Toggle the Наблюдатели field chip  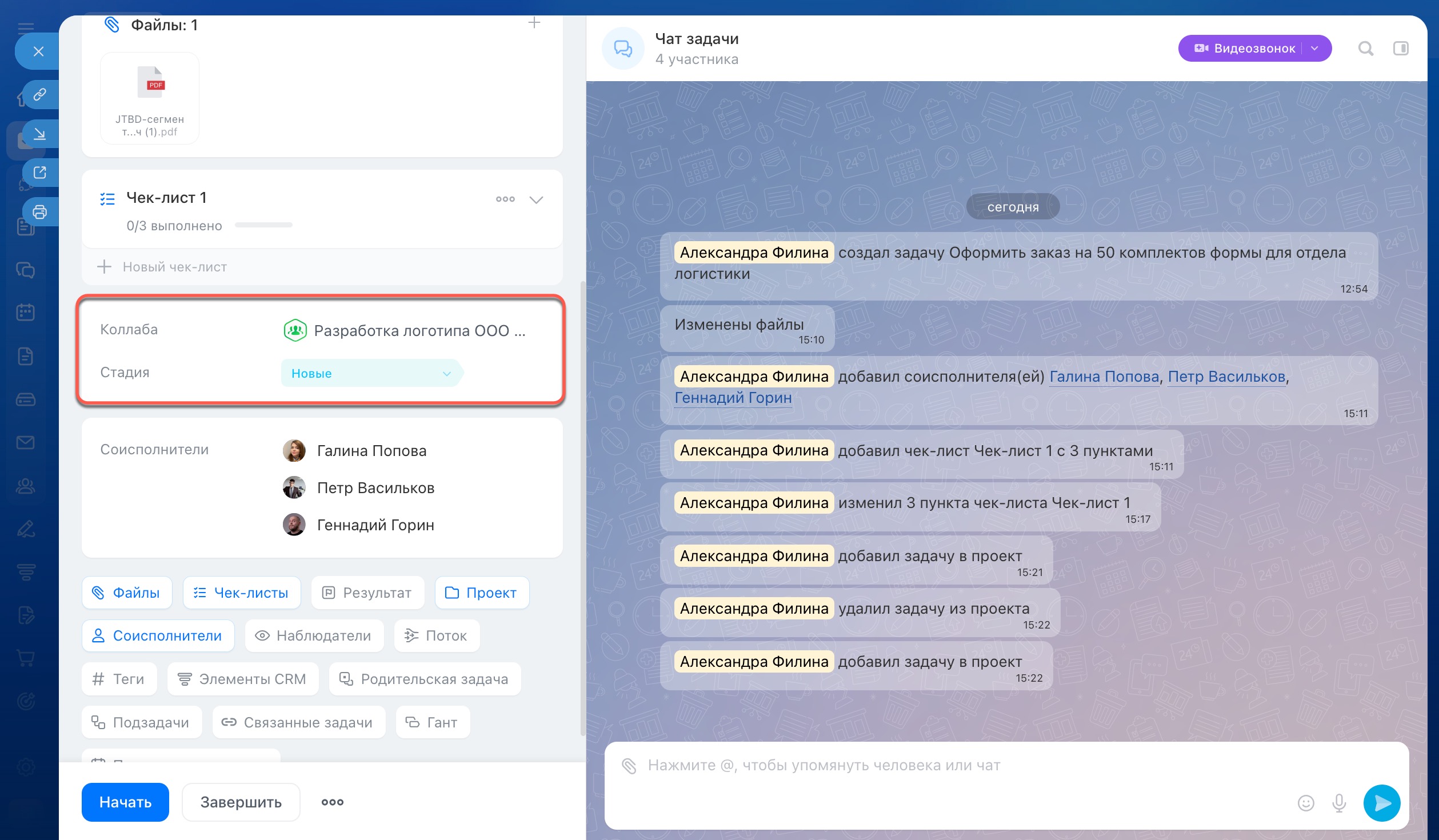click(314, 635)
